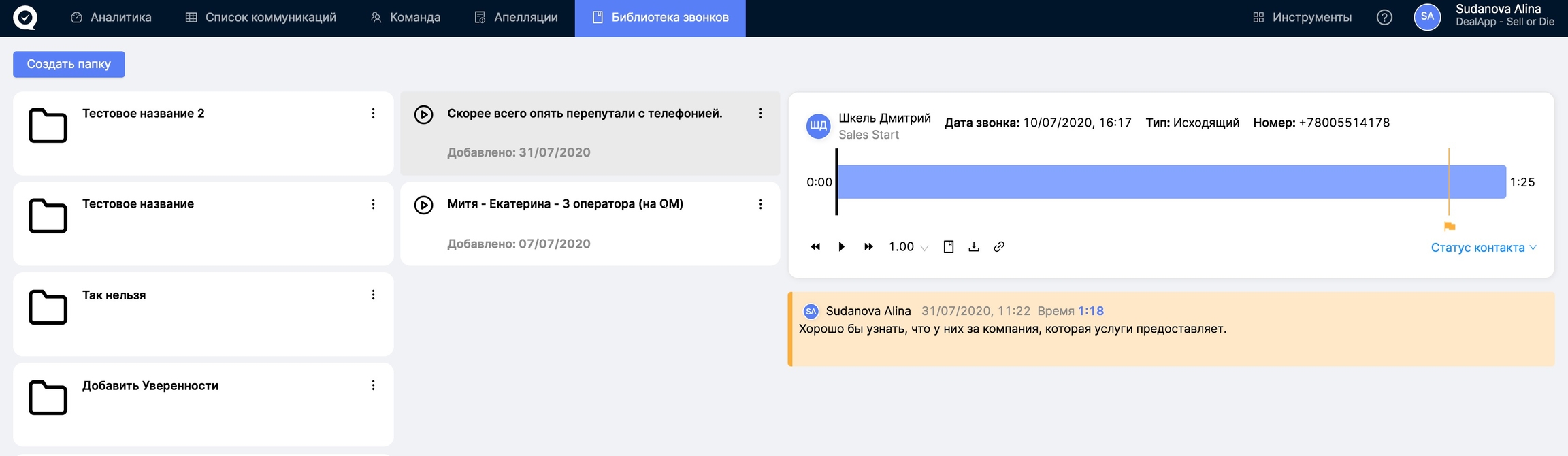Viewport: 1568px width, 456px height.
Task: Click the 'Создать папку' button
Action: coord(69,64)
